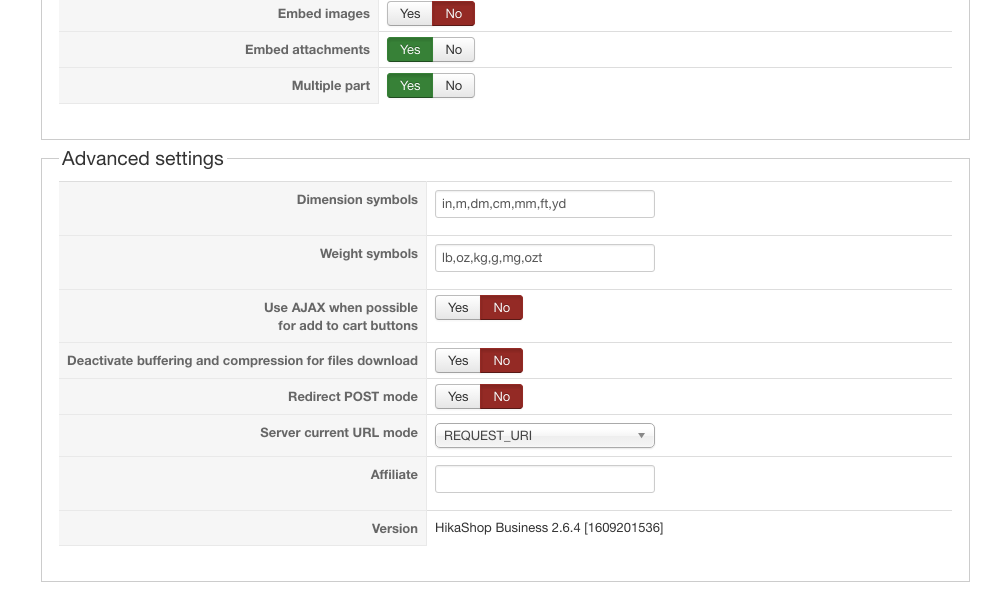Image resolution: width=984 pixels, height=616 pixels.
Task: Click the REQUEST_URI dropdown arrow
Action: click(641, 436)
